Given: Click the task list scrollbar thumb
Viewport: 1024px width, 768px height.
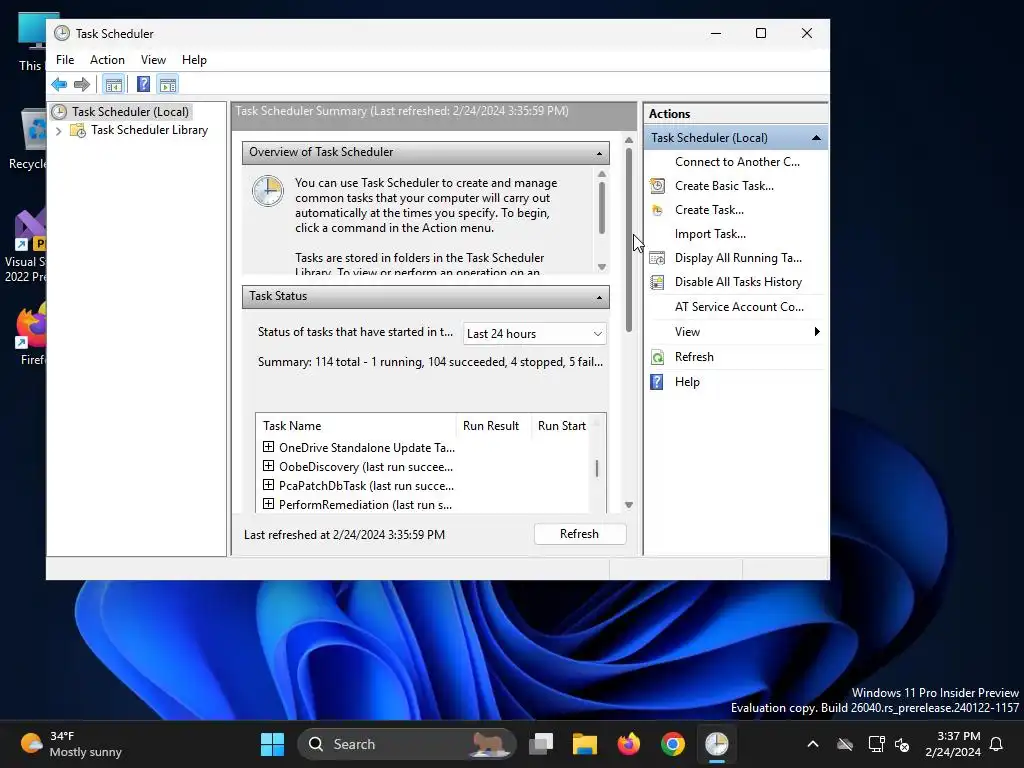Looking at the screenshot, I should (597, 468).
